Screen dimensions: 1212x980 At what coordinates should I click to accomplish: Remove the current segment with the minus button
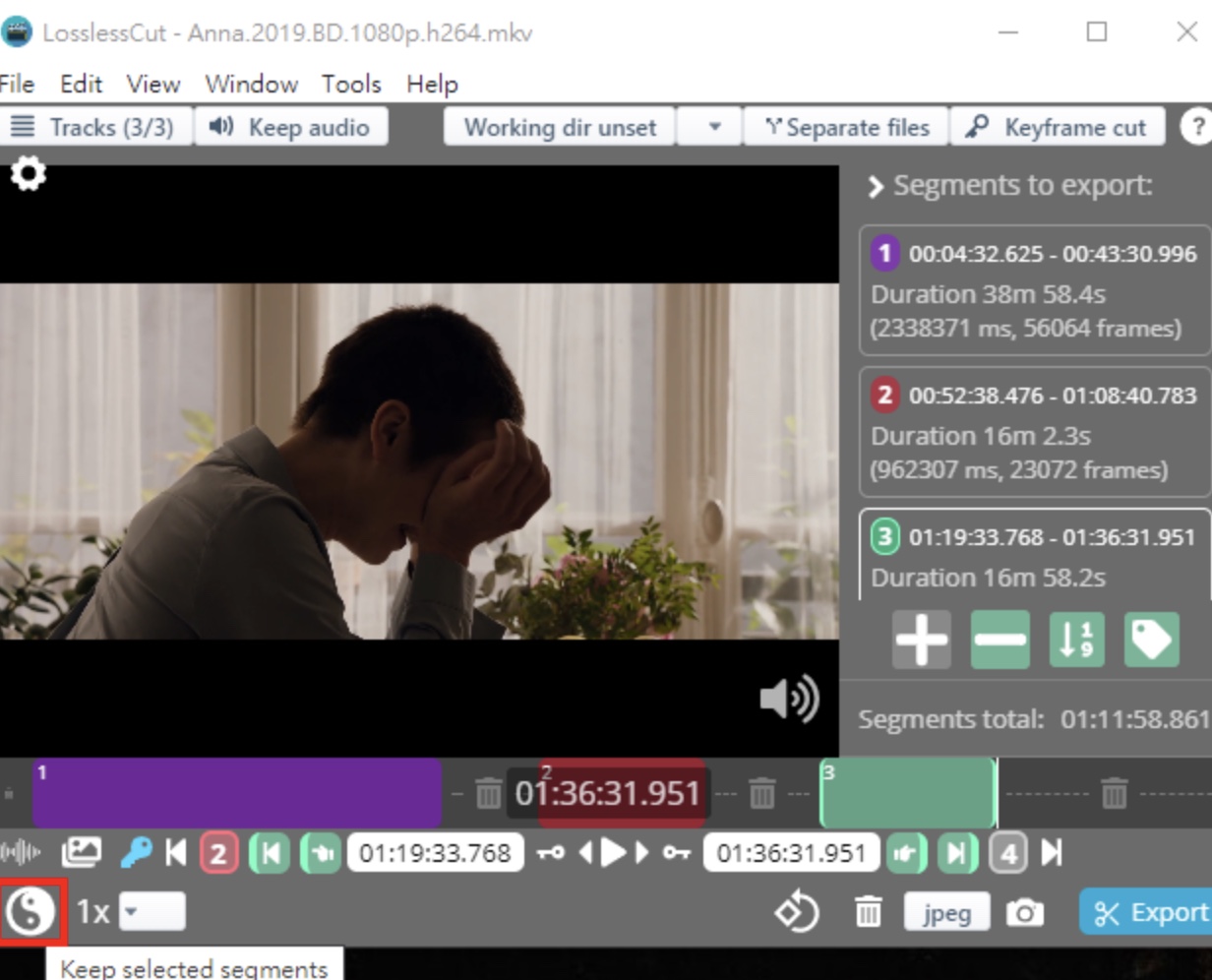point(1000,640)
